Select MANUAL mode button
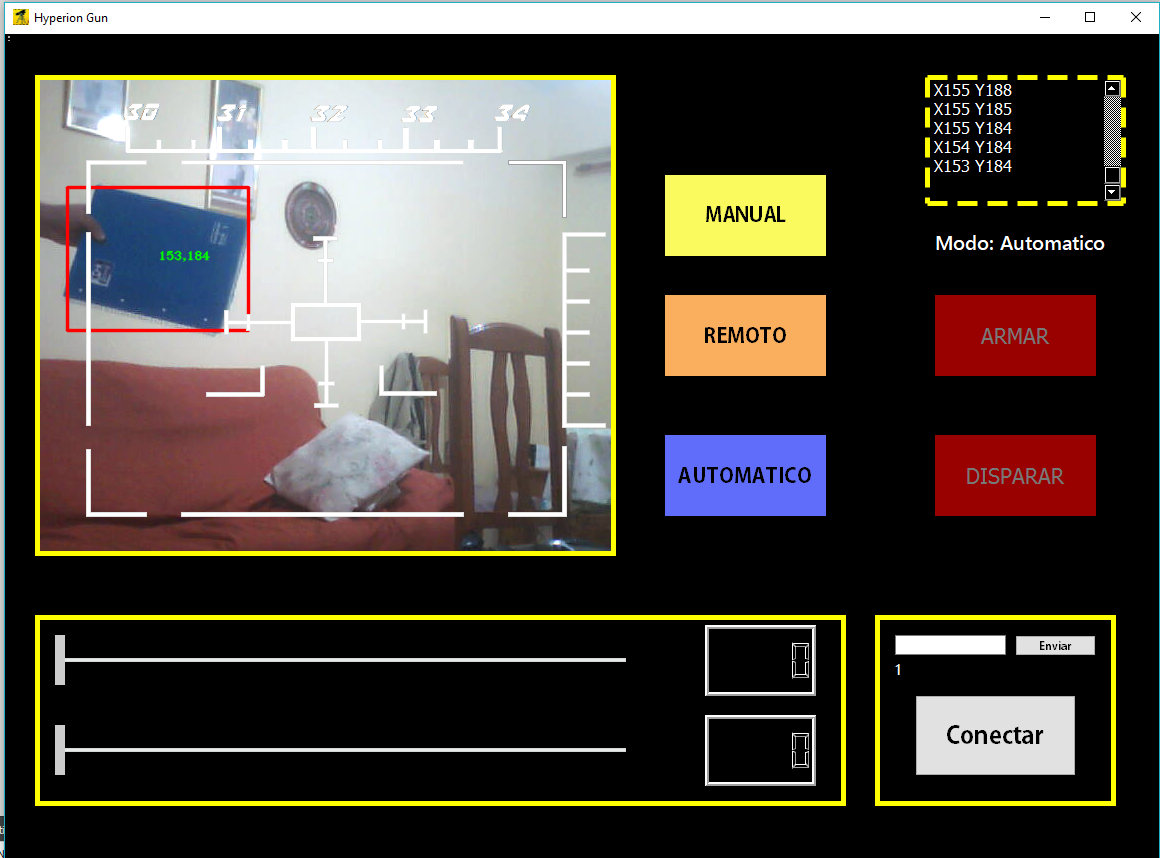Screen dimensions: 1160x858 (x=745, y=215)
